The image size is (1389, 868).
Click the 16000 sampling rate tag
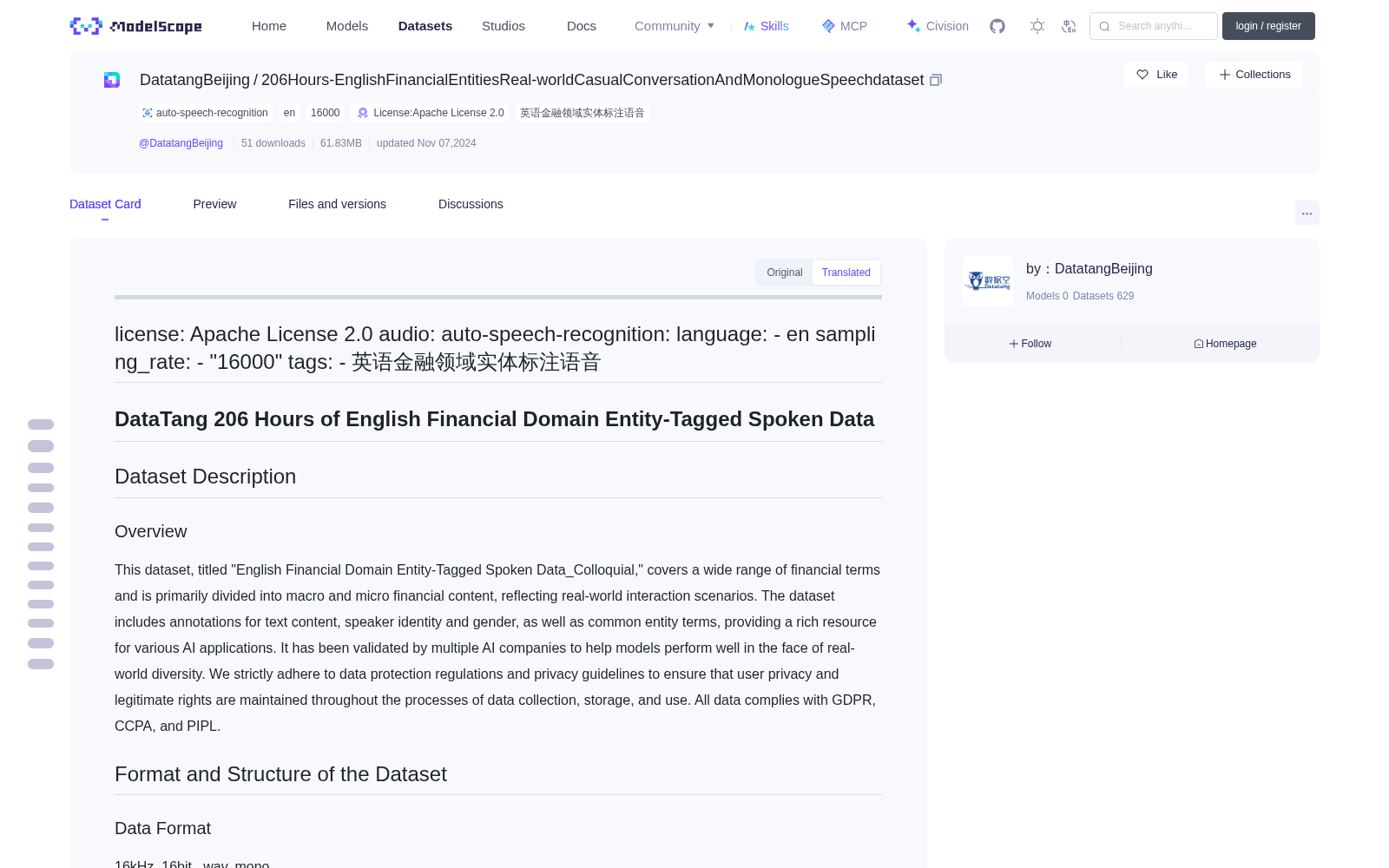[326, 113]
